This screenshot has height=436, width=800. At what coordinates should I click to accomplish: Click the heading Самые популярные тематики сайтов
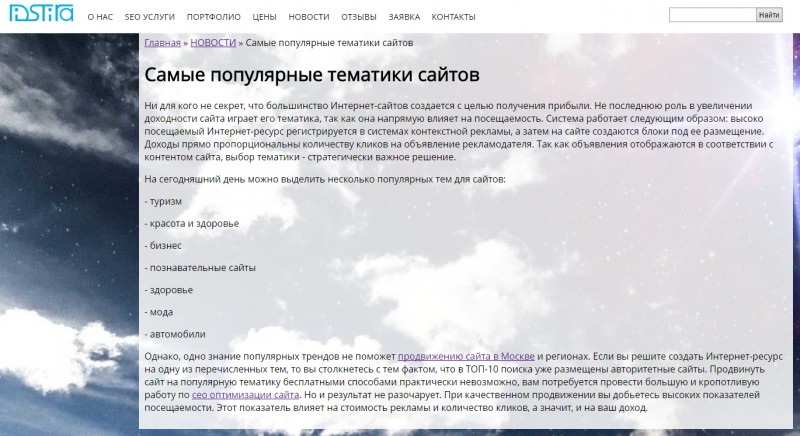coord(312,75)
